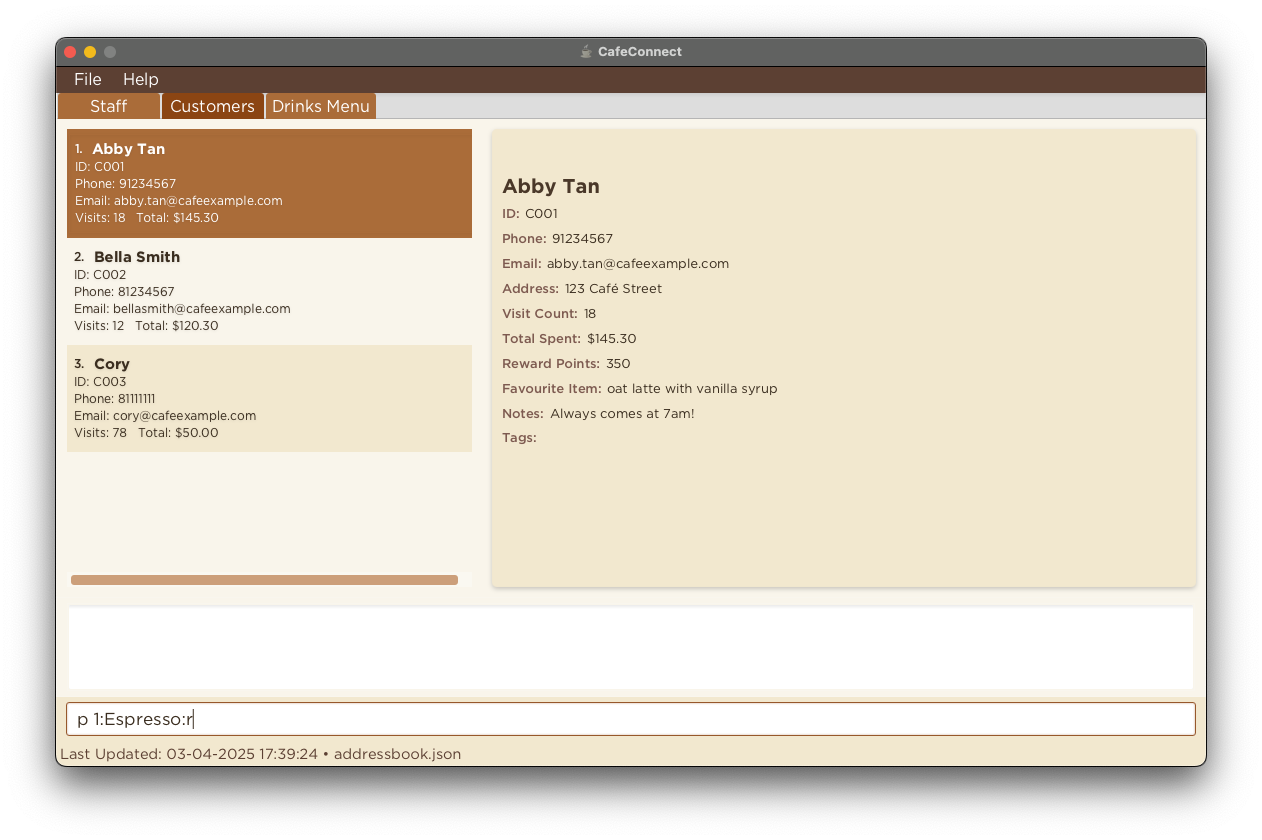Click Cory's Visits 78 Total $50.00 line
The width and height of the screenshot is (1262, 840).
(146, 433)
